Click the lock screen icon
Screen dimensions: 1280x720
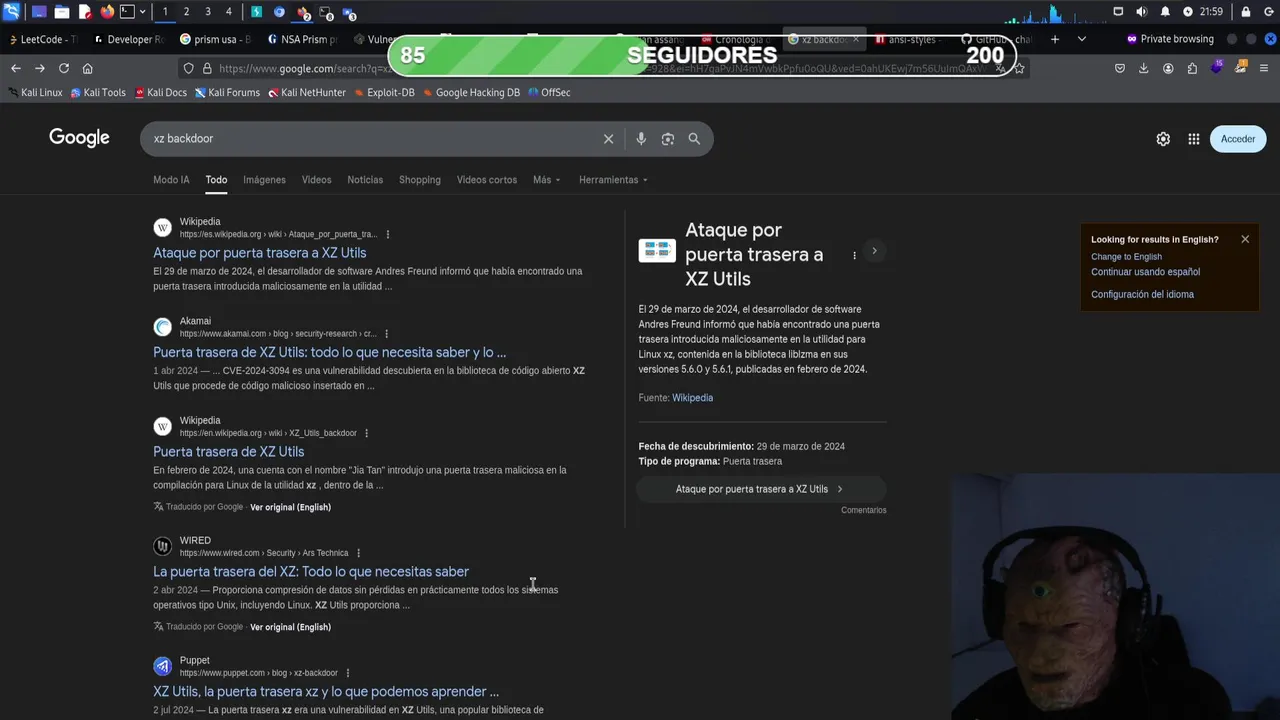1245,12
